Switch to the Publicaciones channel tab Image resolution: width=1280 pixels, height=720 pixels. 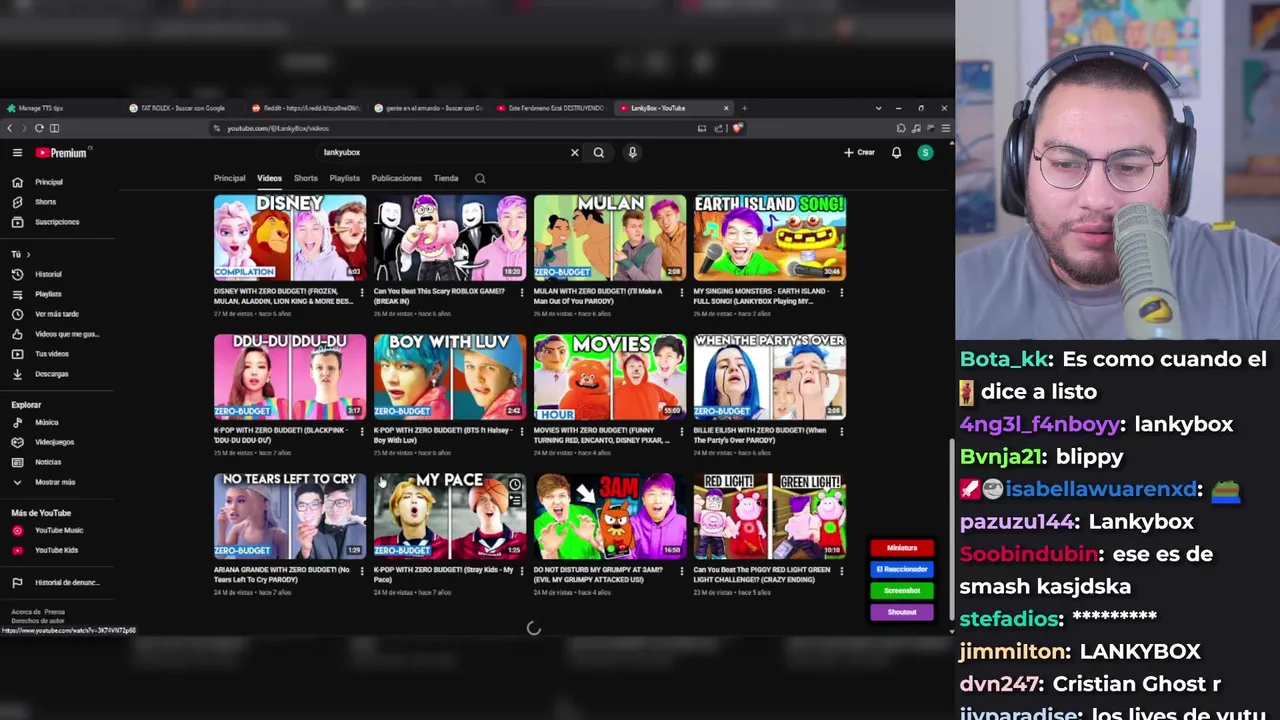(x=396, y=178)
